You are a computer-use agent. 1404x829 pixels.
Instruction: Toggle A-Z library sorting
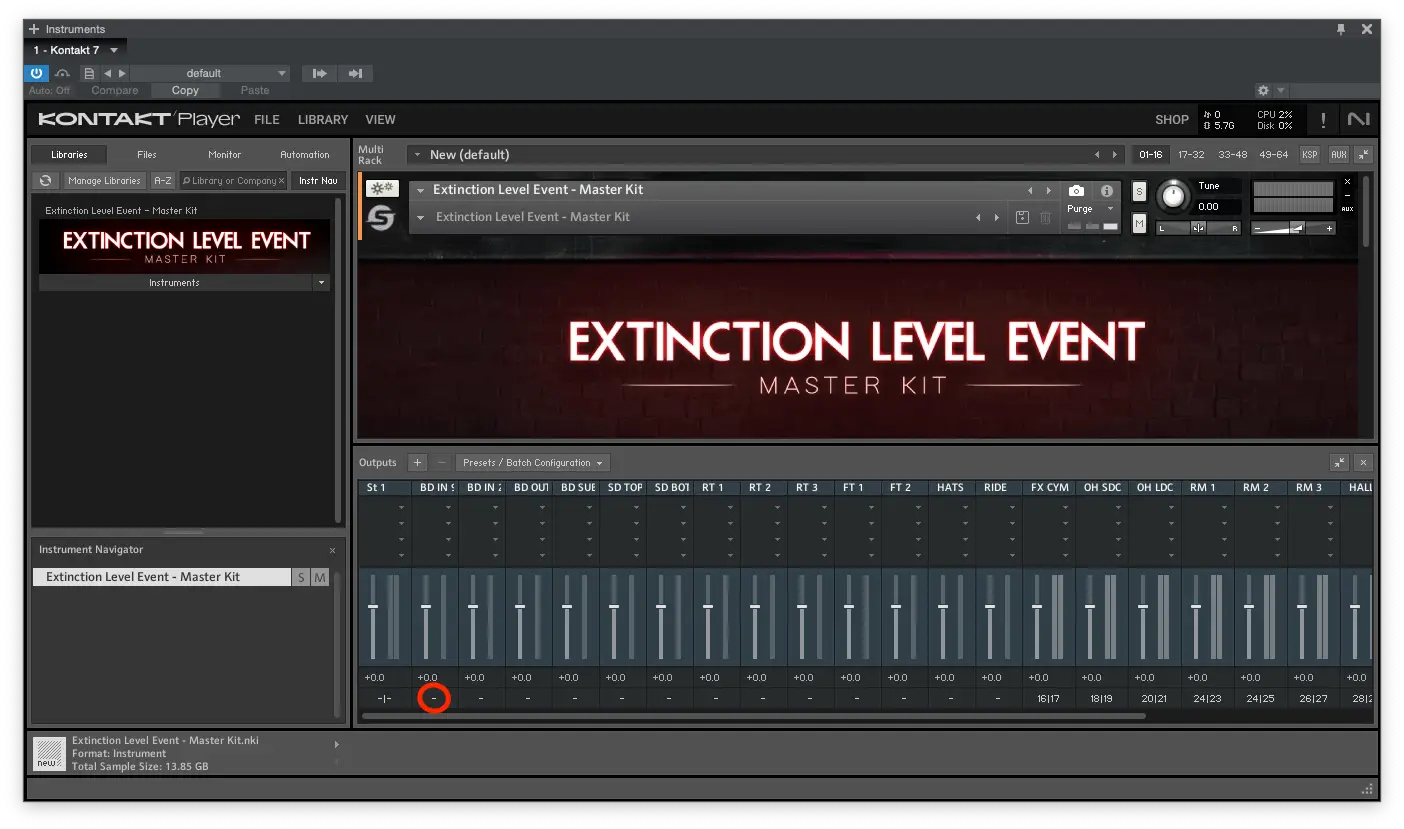[162, 181]
